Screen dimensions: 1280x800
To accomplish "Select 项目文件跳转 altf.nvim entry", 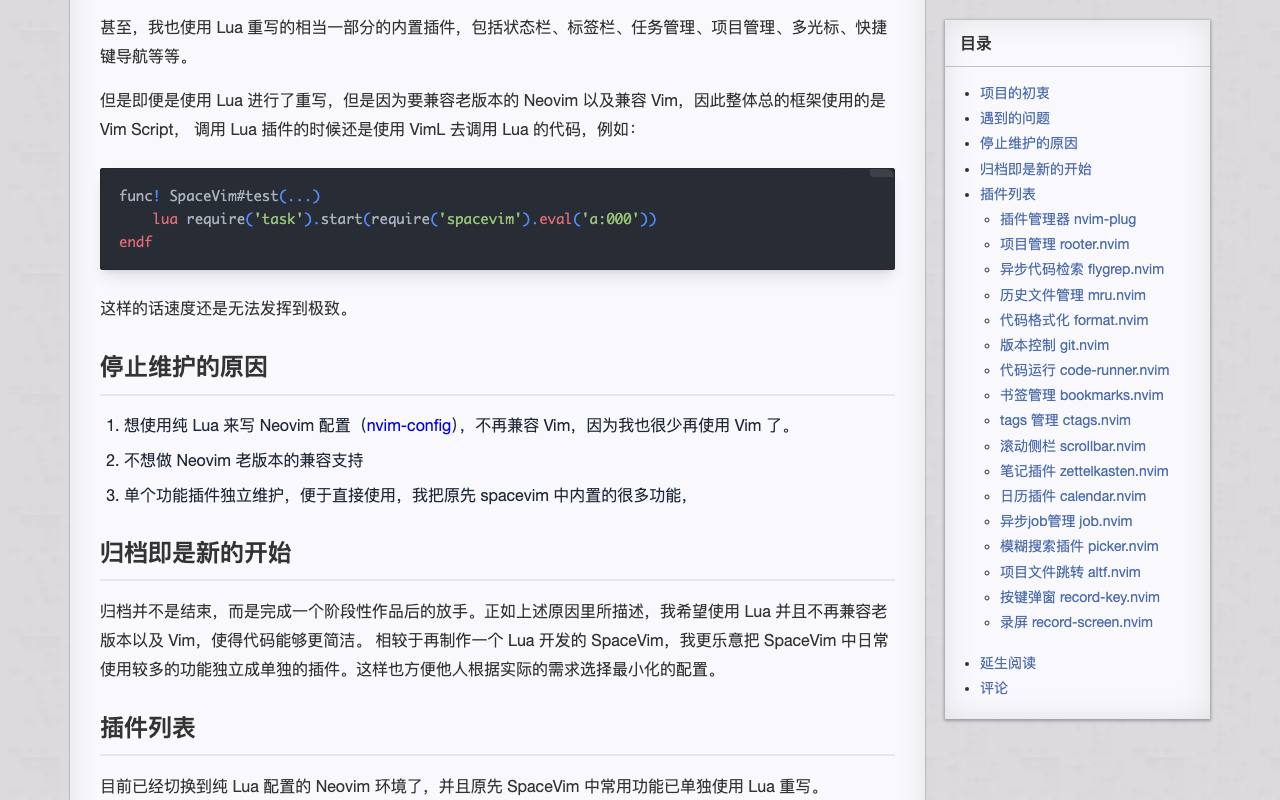I will tap(1071, 572).
